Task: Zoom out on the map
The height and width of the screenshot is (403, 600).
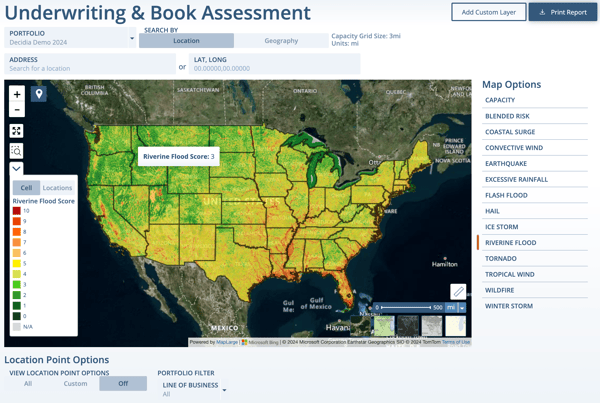Action: pos(17,110)
